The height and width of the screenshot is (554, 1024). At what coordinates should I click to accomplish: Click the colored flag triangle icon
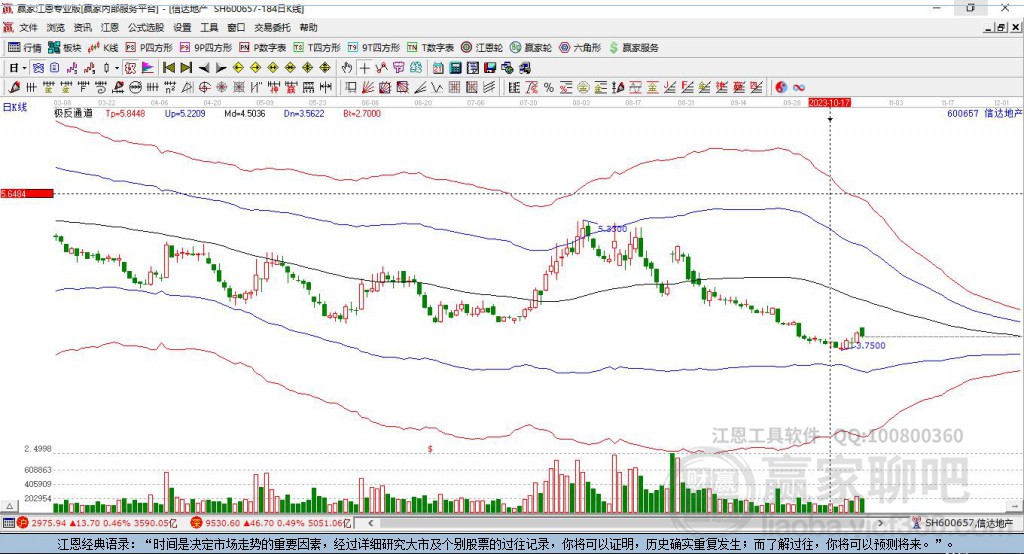click(148, 68)
